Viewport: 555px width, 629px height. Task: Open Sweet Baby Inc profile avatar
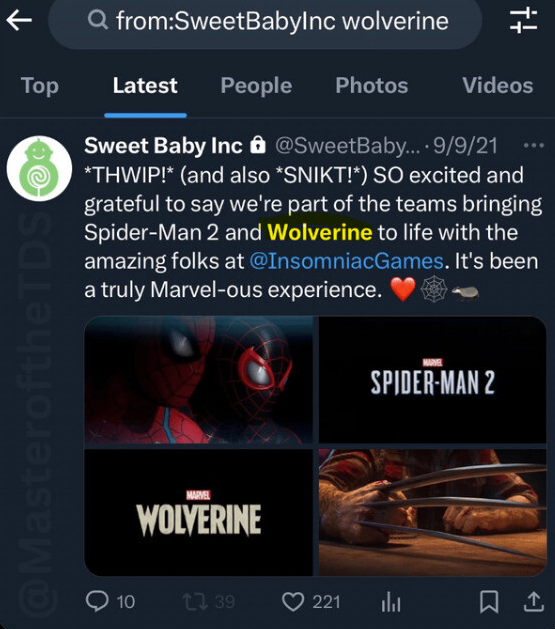coord(39,168)
